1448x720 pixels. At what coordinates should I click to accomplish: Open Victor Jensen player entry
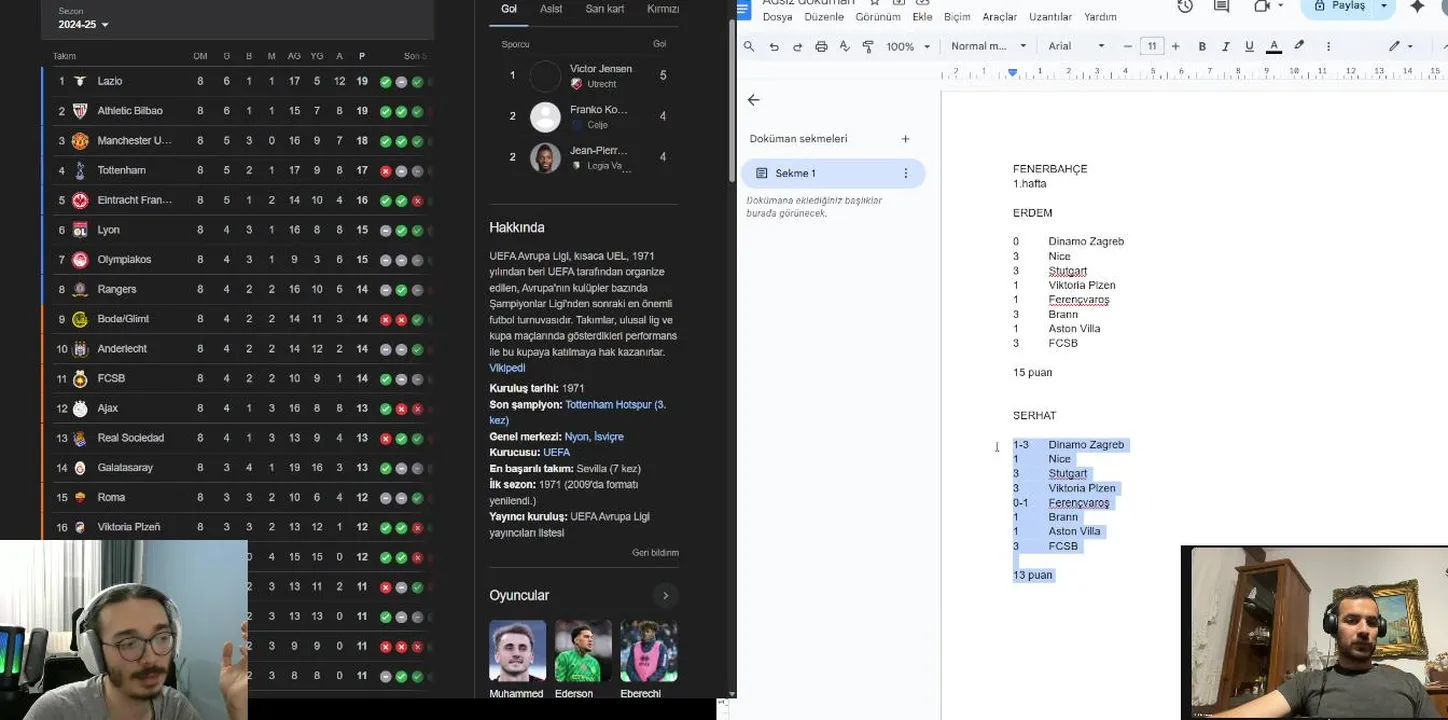pyautogui.click(x=584, y=76)
